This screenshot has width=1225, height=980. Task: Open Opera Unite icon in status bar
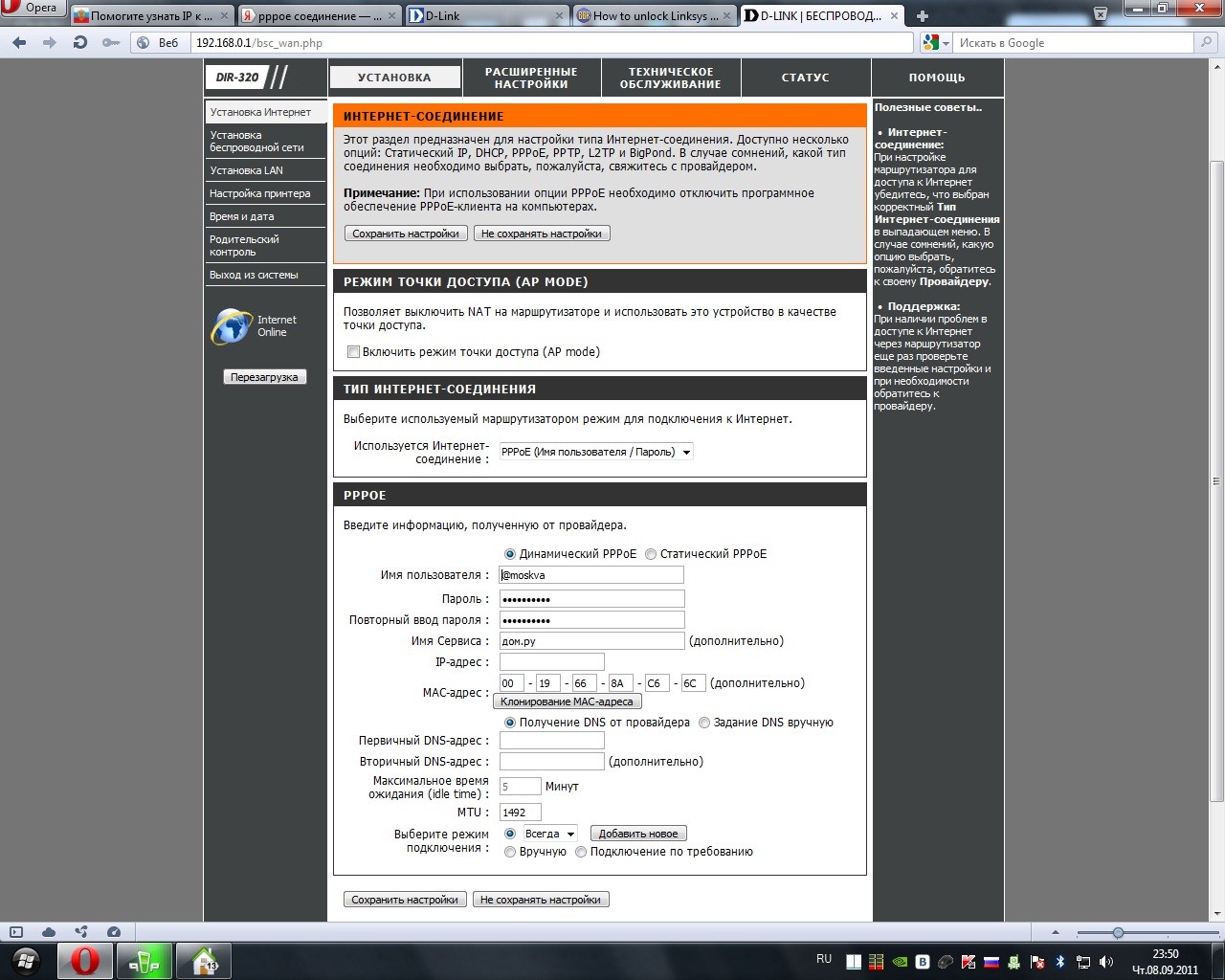pos(81,932)
